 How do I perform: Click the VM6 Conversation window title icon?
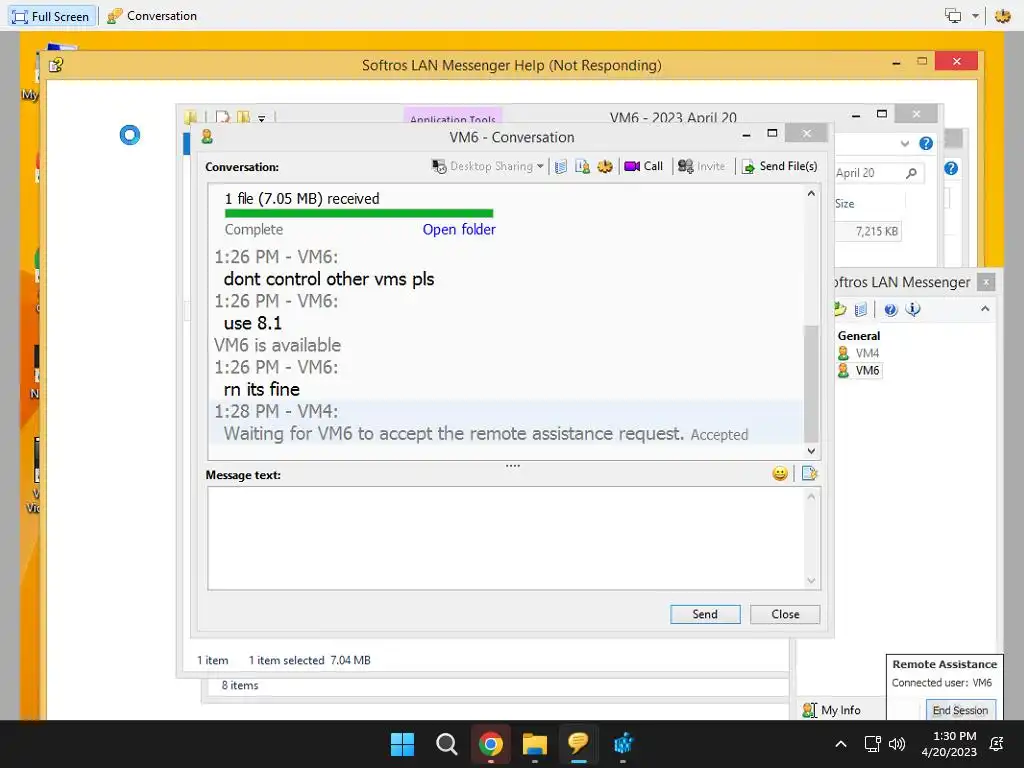207,136
